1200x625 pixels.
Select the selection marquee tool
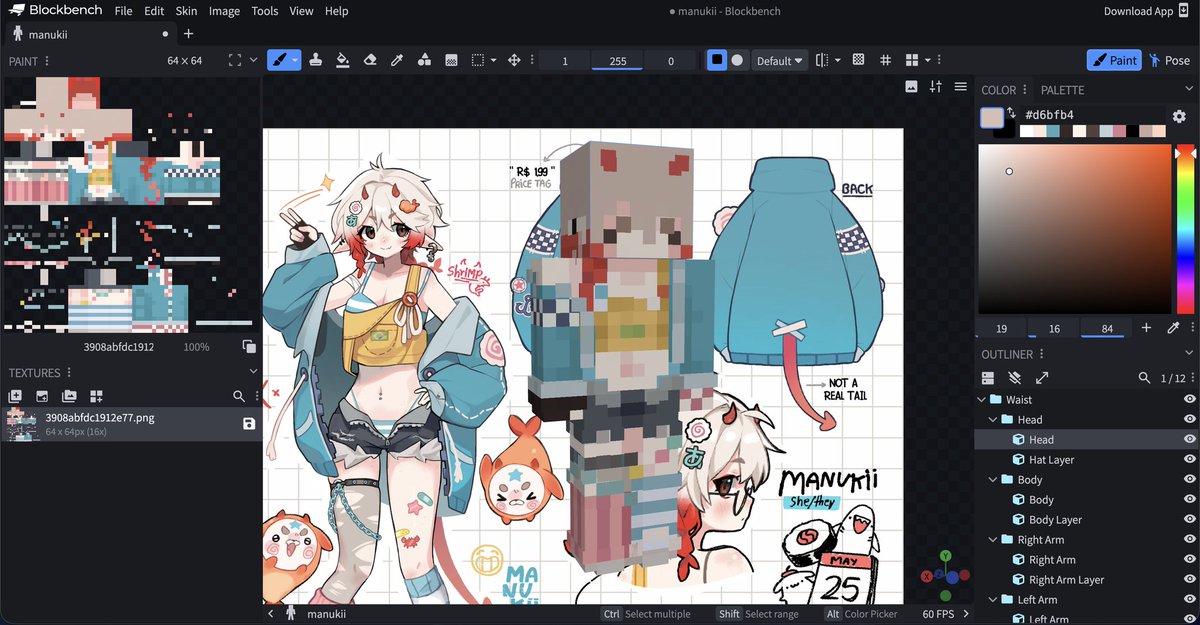478,60
